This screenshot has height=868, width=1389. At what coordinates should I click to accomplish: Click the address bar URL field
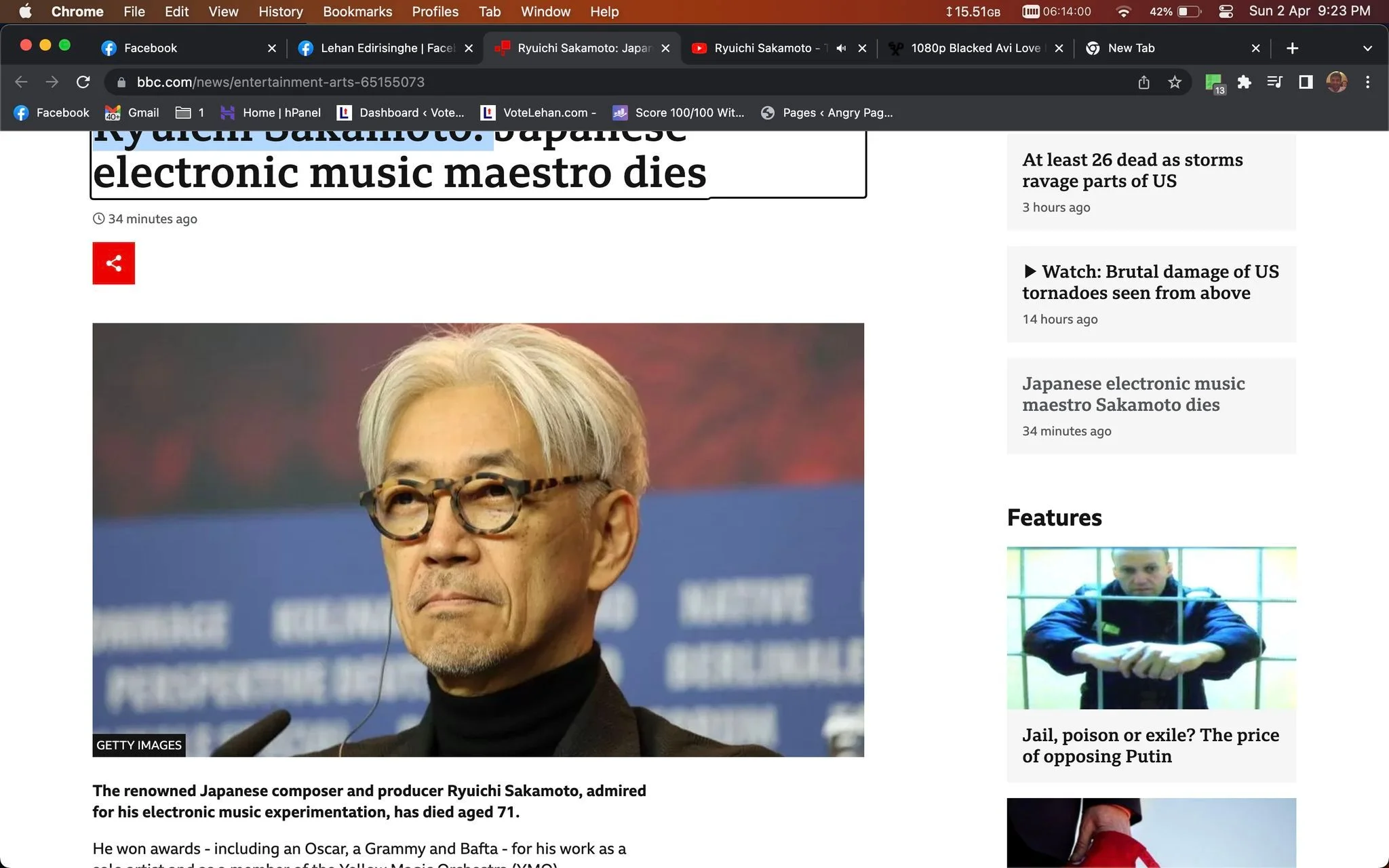coord(610,82)
